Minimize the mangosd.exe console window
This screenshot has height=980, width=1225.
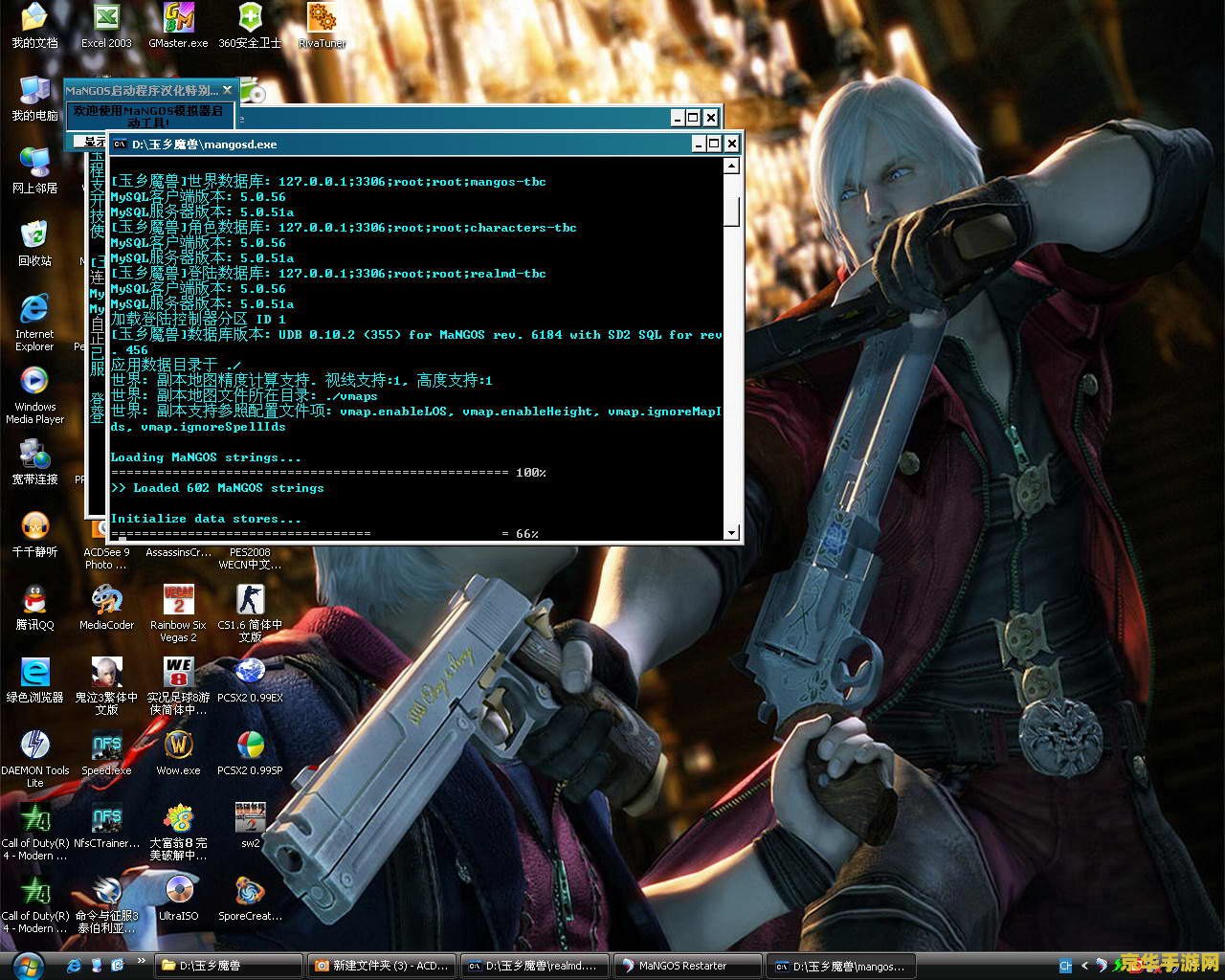click(699, 145)
